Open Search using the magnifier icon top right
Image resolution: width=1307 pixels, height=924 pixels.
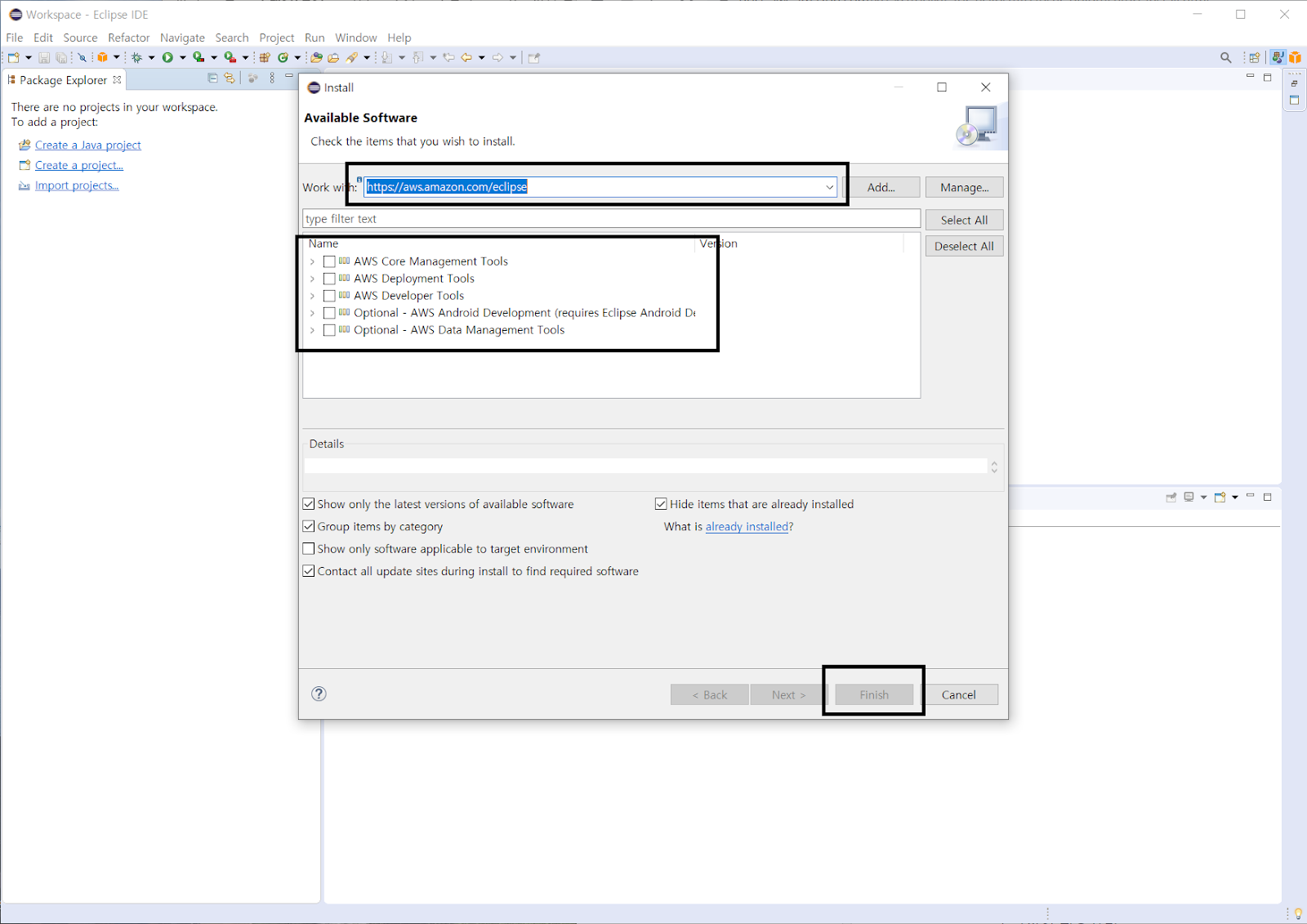tap(1226, 57)
